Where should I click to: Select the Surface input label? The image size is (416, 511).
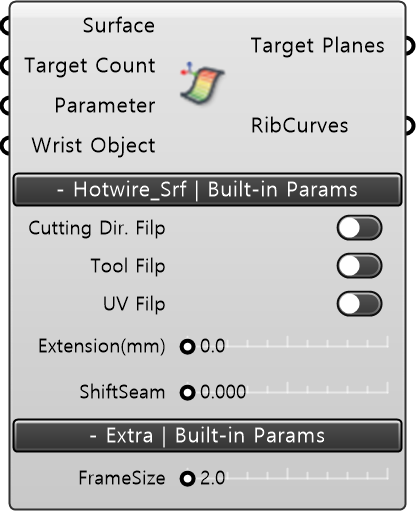[119, 26]
